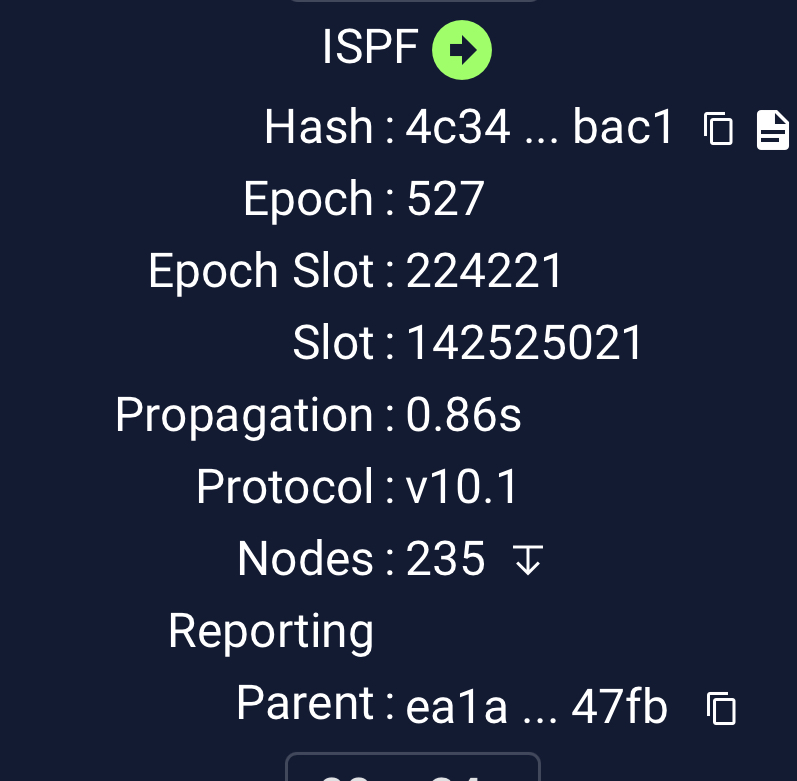Open parent block ea1a ... 47fb
The image size is (797, 781).
(x=536, y=708)
